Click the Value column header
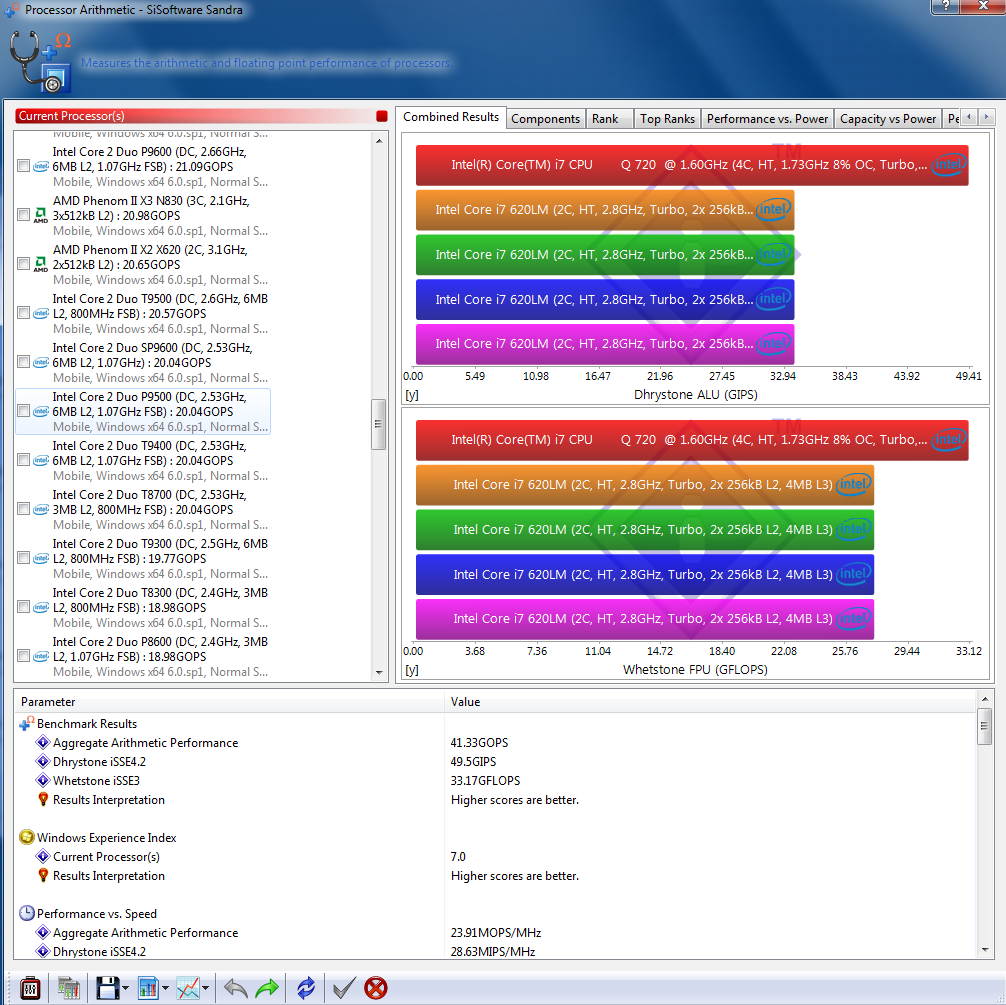Image resolution: width=1006 pixels, height=1005 pixels. (710, 701)
